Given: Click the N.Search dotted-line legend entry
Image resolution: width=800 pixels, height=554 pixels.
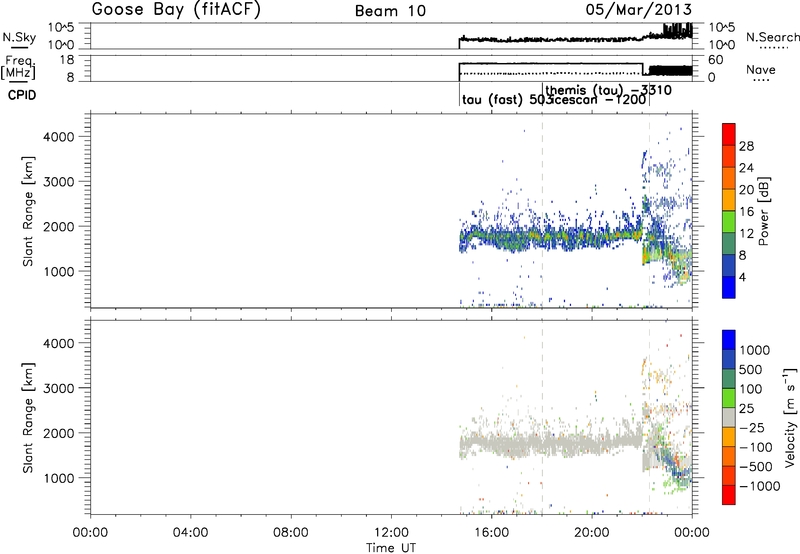Looking at the screenshot, I should pos(767,40).
